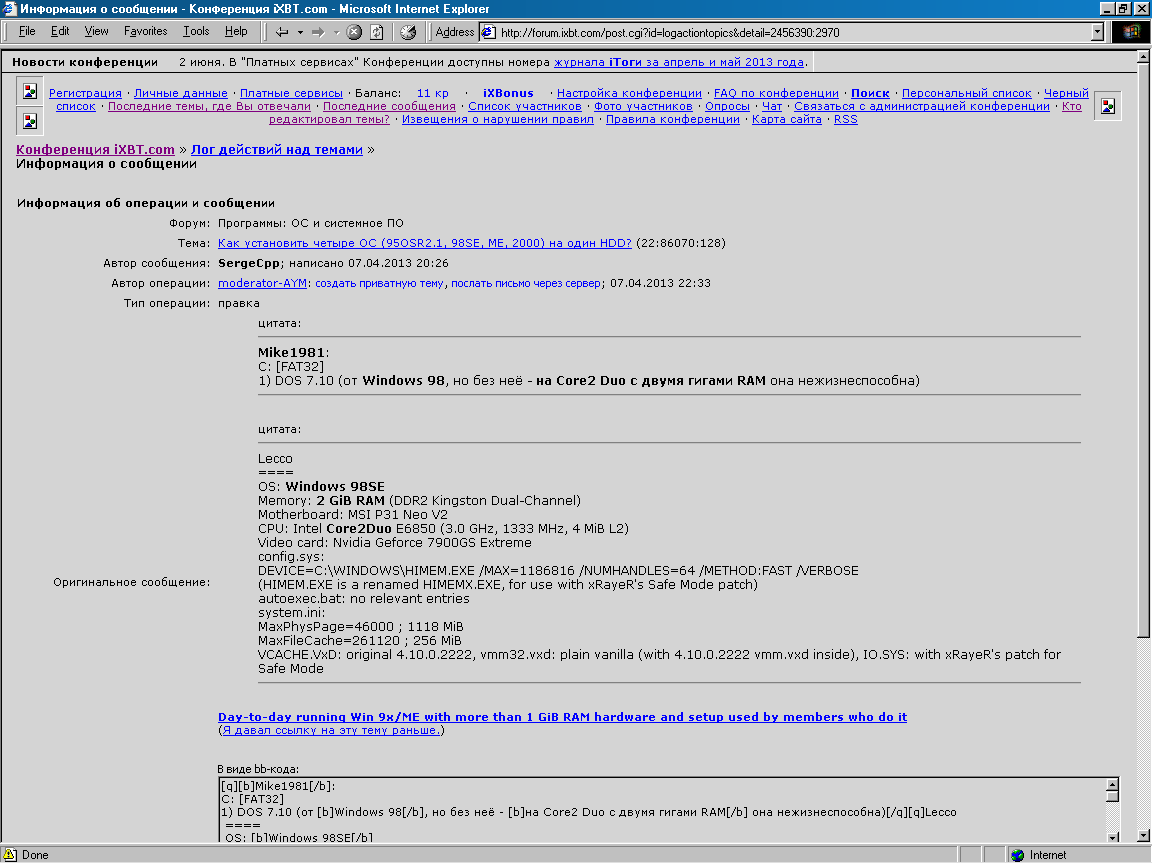Click into the Address URL field
This screenshot has width=1152, height=864.
[793, 32]
